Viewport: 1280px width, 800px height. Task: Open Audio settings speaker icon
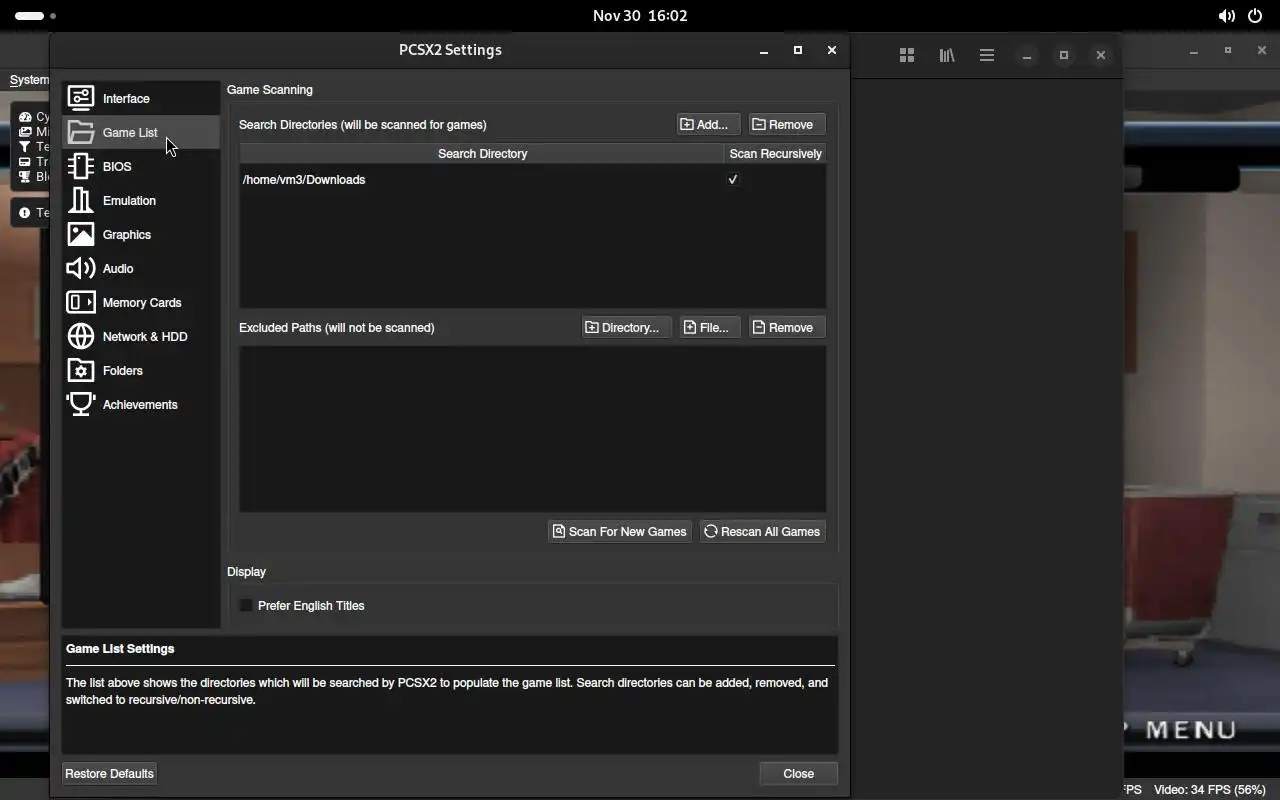81,268
